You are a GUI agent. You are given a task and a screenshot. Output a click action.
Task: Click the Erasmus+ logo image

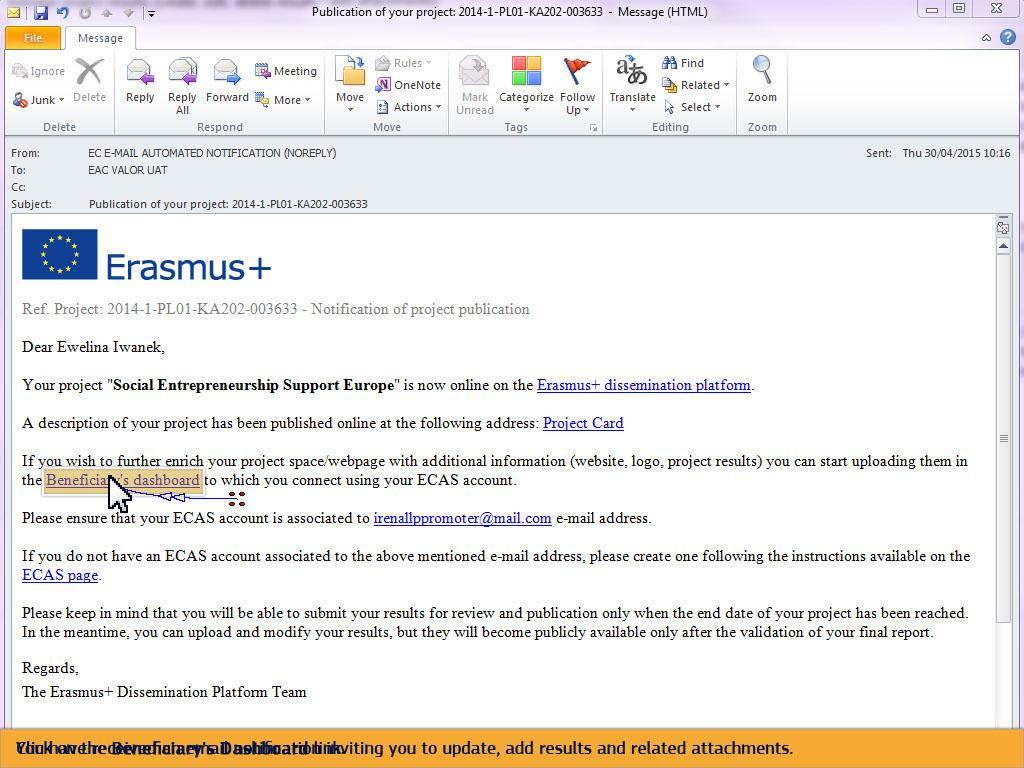coord(146,255)
